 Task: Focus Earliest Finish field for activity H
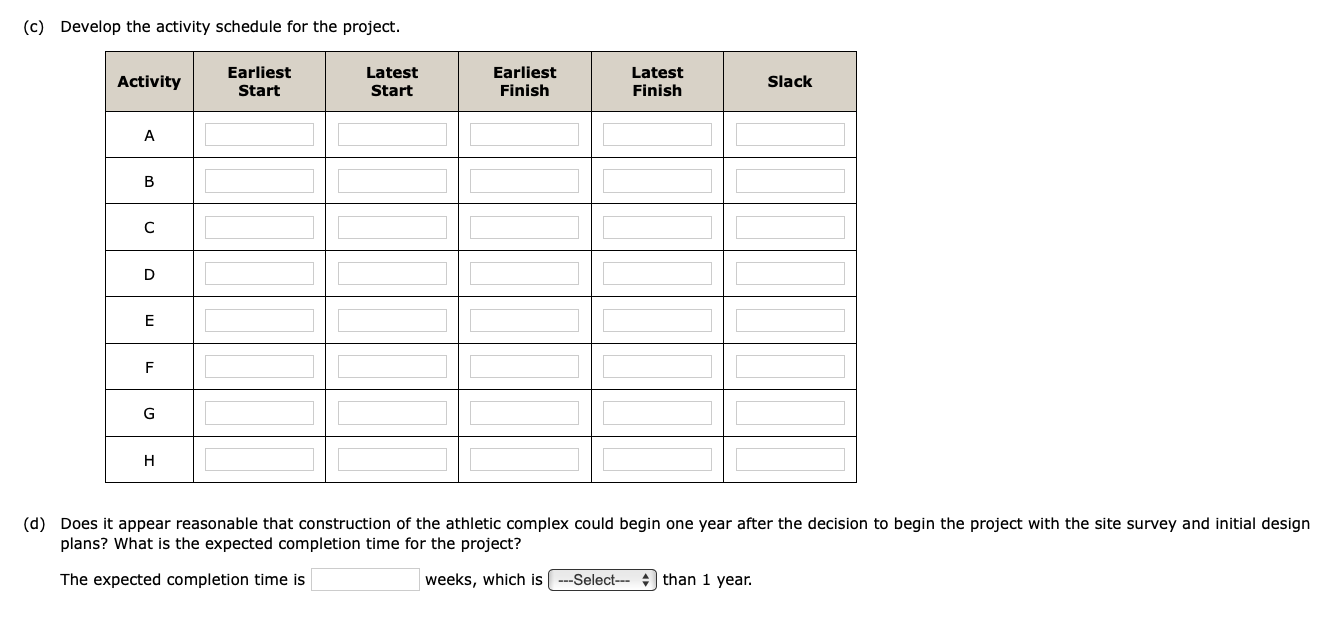[x=524, y=459]
